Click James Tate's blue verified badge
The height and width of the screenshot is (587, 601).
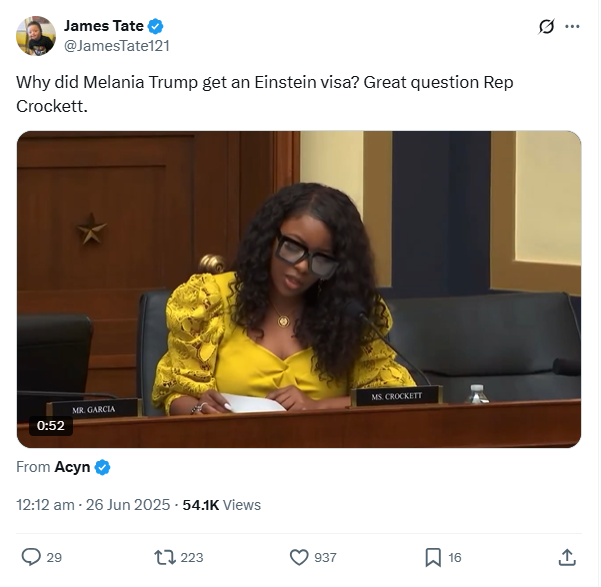[155, 26]
